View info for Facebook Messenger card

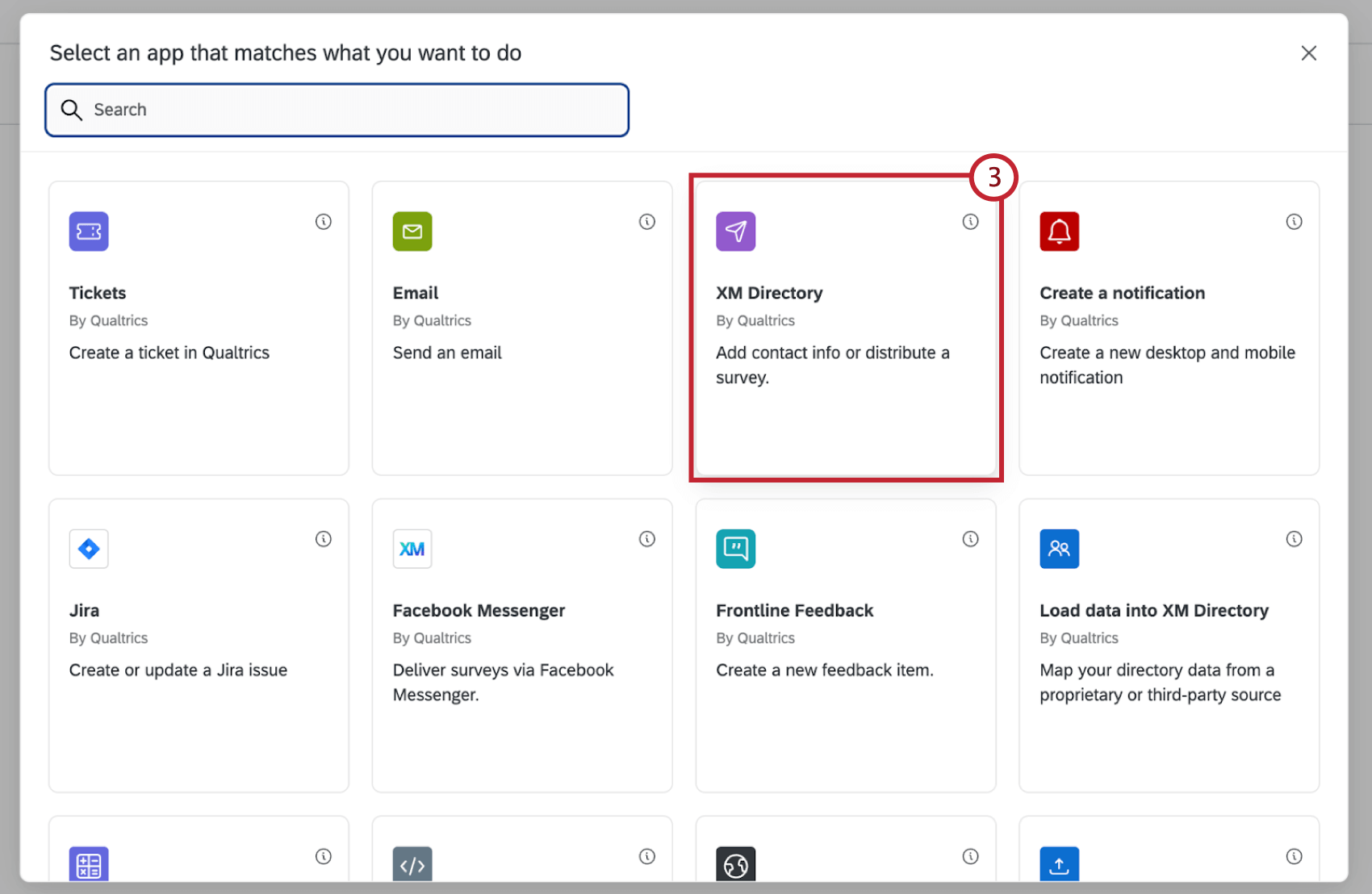click(647, 539)
